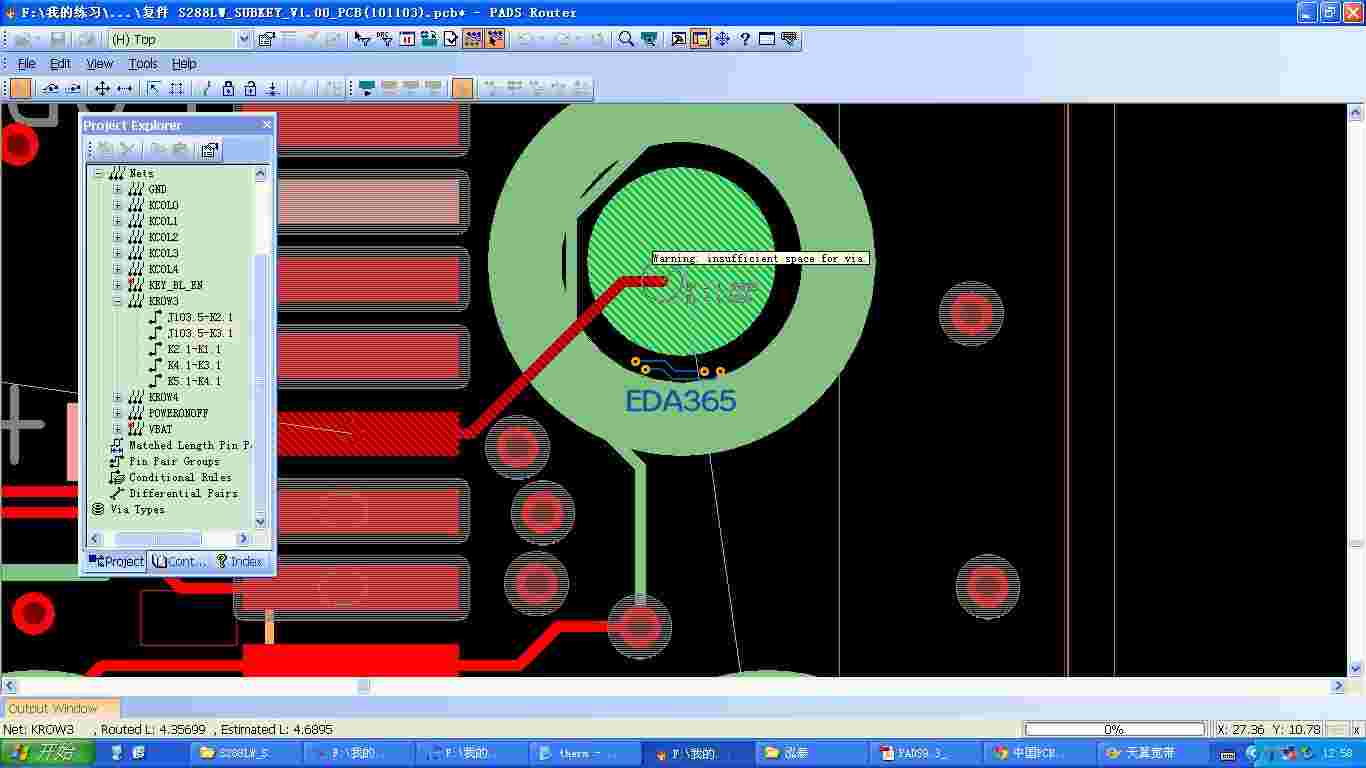1366x768 pixels.
Task: Collapse the KROW3 net
Action: click(117, 301)
